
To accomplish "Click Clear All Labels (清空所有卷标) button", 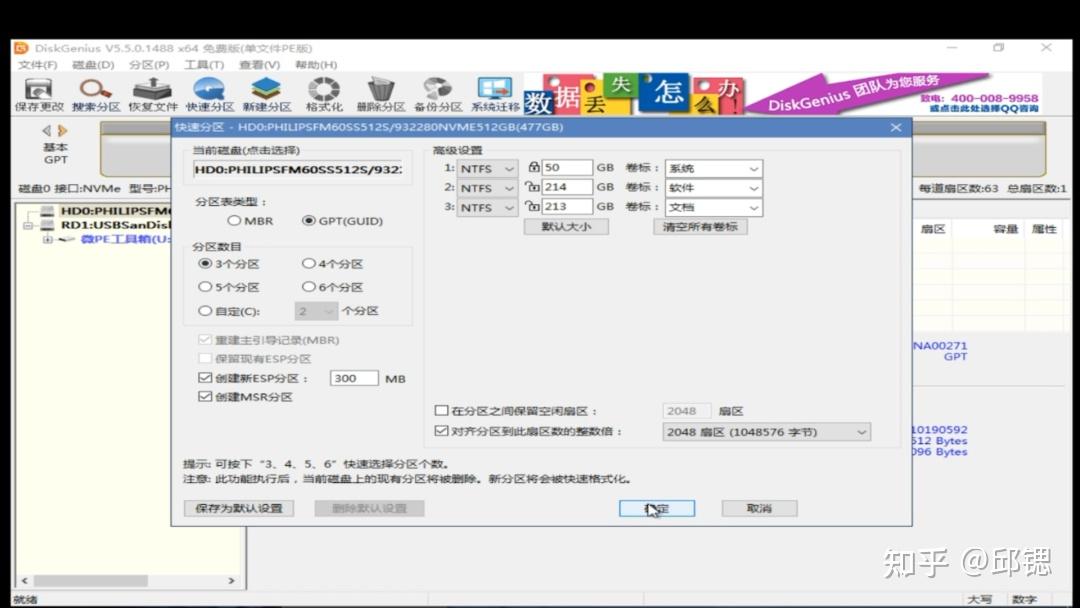I will click(700, 227).
